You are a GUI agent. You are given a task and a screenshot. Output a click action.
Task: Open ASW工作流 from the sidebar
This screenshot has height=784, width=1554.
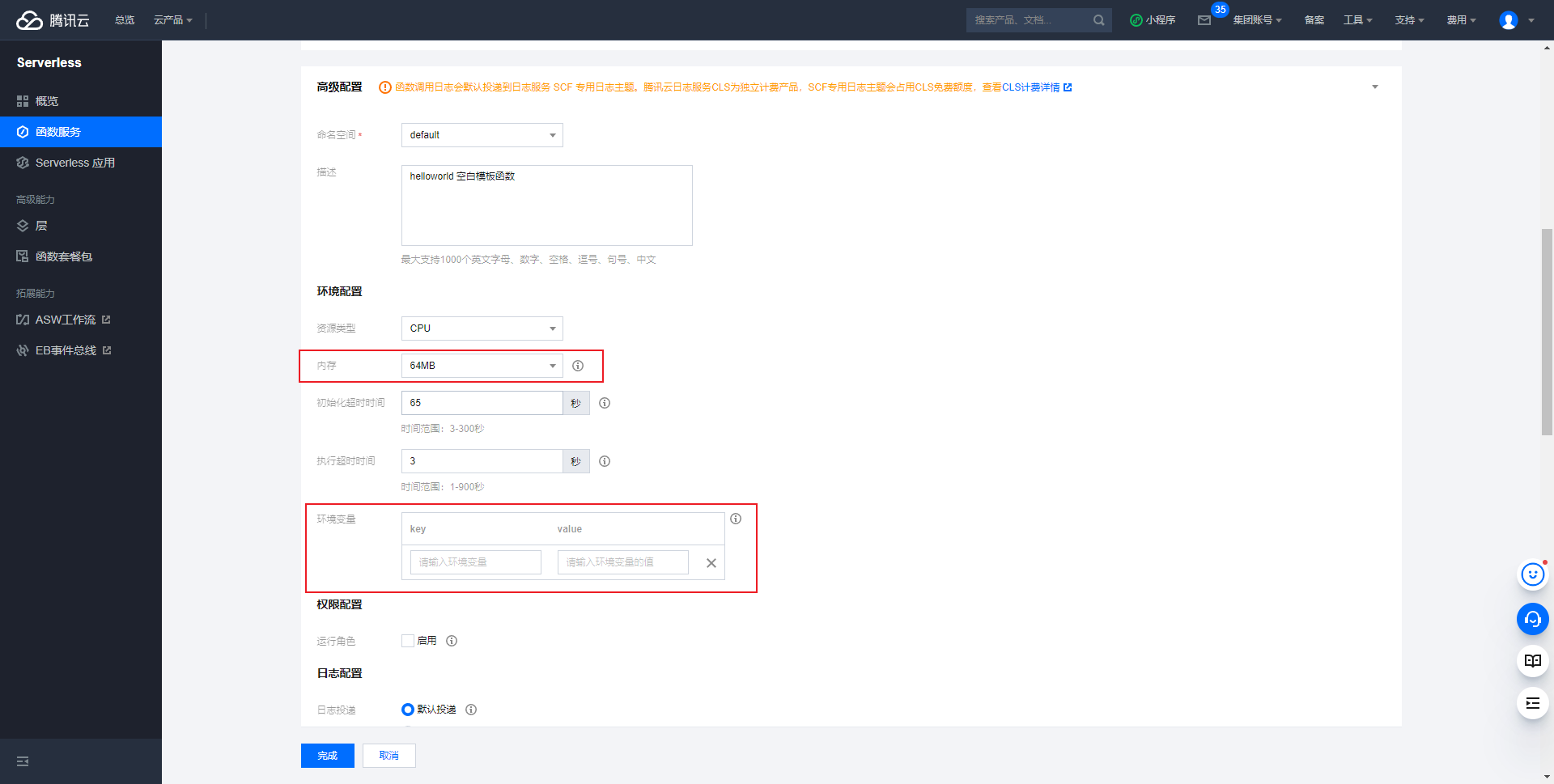point(64,319)
